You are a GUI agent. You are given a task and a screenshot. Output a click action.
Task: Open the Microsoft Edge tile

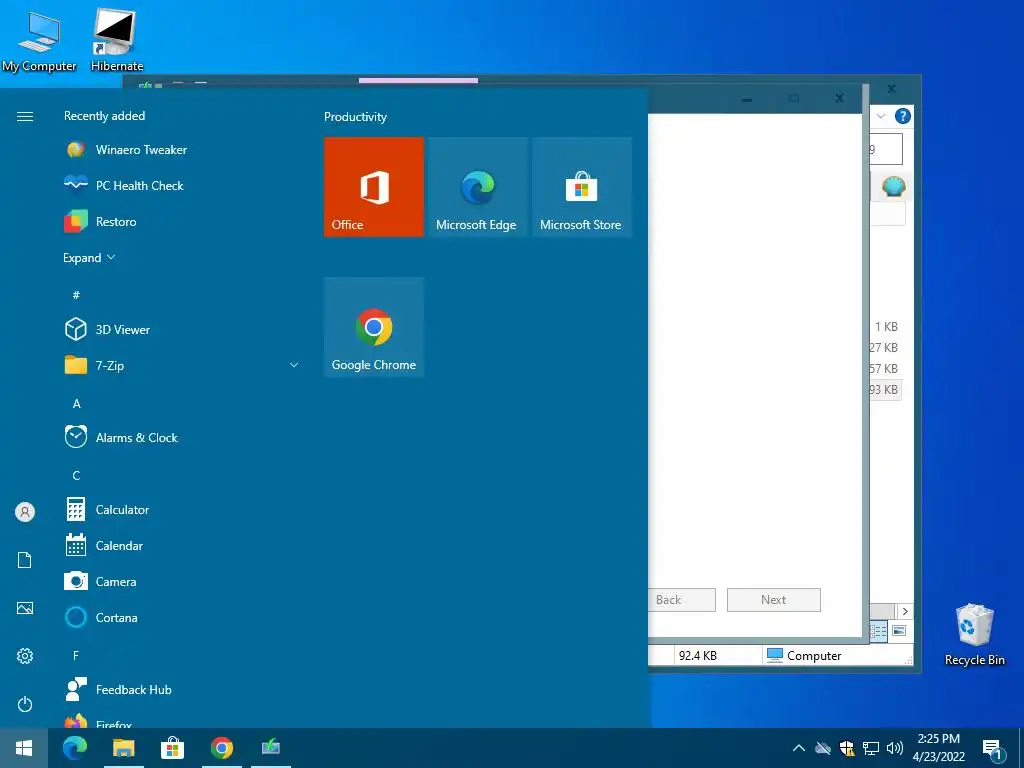tap(477, 187)
